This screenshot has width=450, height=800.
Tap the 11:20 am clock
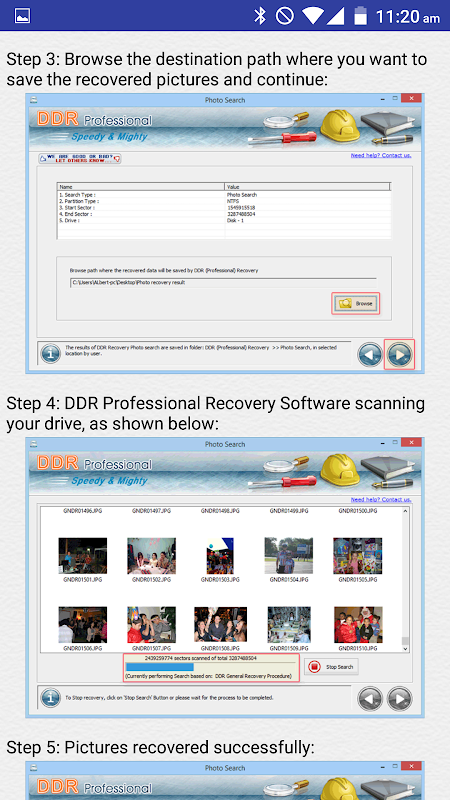pyautogui.click(x=407, y=16)
